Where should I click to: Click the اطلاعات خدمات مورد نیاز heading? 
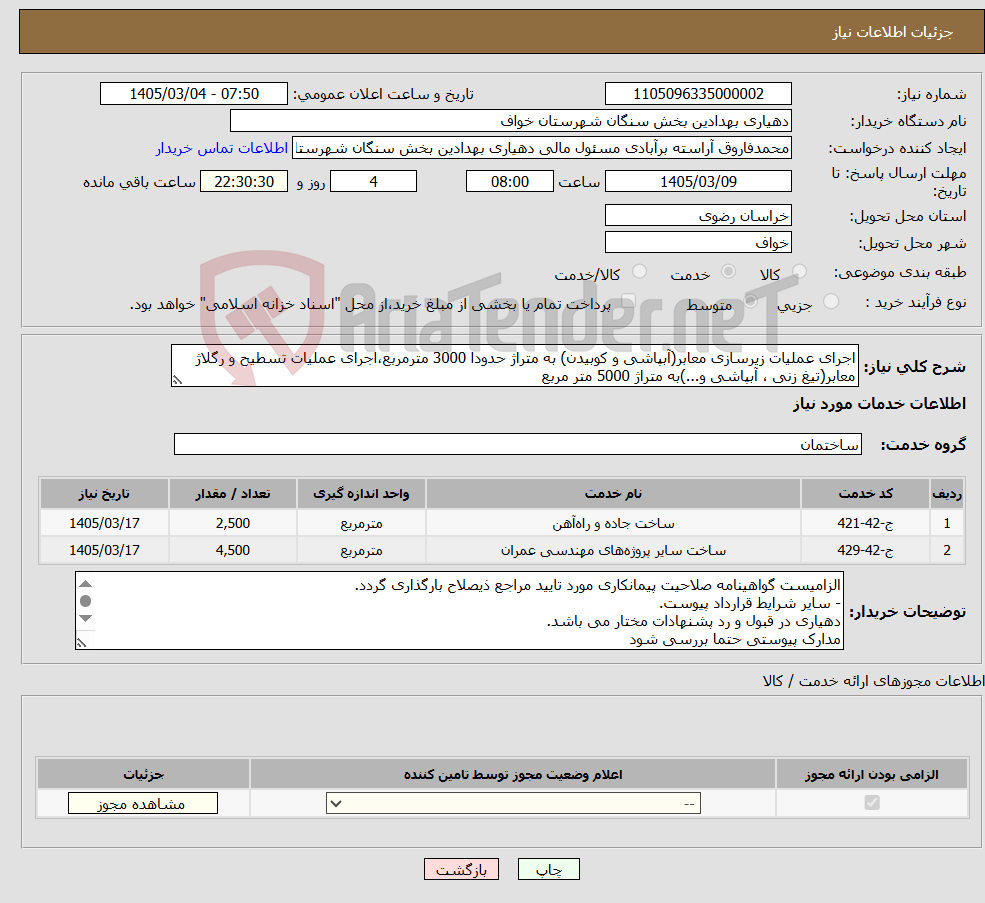pos(879,403)
